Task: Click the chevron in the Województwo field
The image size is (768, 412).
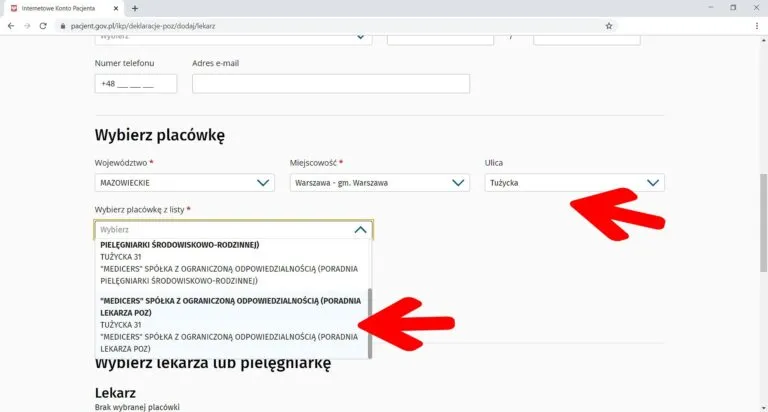Action: (263, 183)
